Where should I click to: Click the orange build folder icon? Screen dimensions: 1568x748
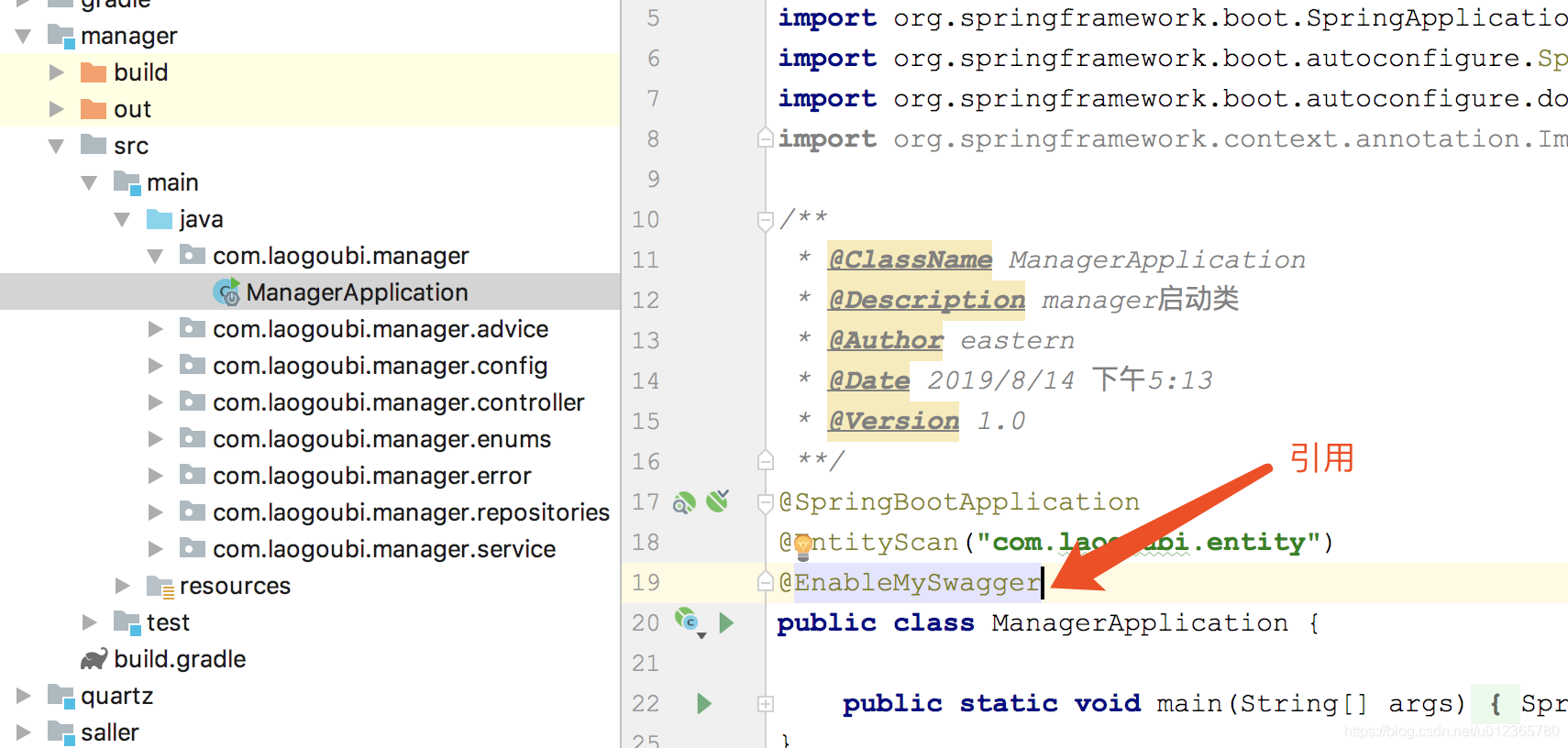[x=94, y=72]
